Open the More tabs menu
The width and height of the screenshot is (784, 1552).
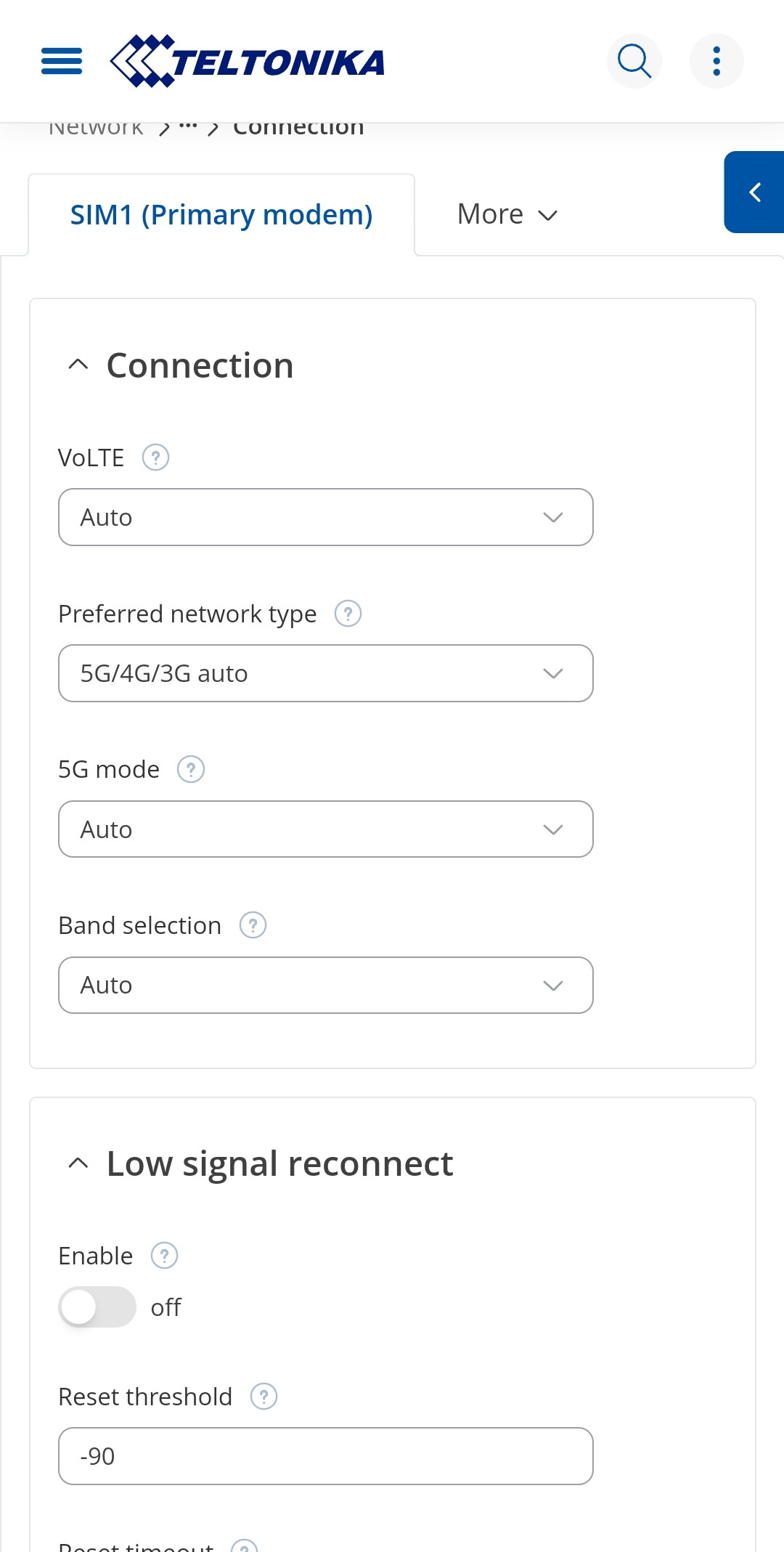pos(507,215)
